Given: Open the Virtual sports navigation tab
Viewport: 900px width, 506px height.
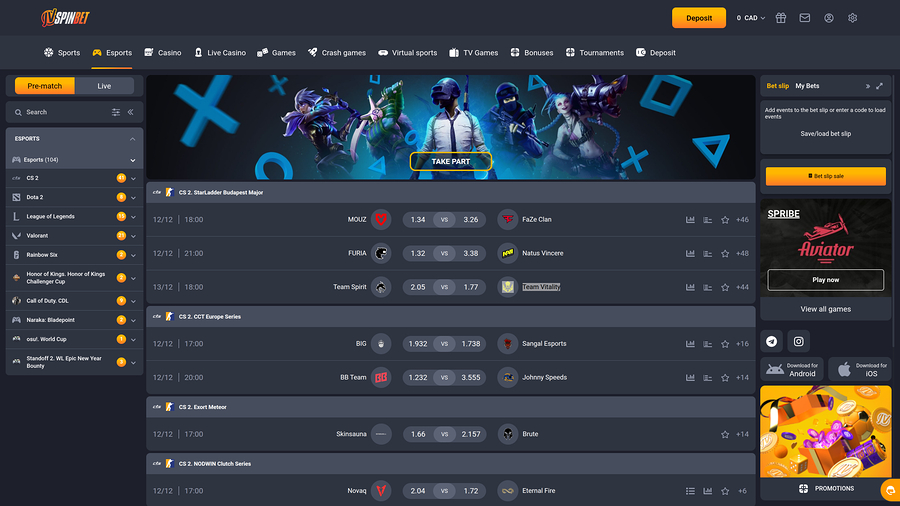Looking at the screenshot, I should point(408,53).
